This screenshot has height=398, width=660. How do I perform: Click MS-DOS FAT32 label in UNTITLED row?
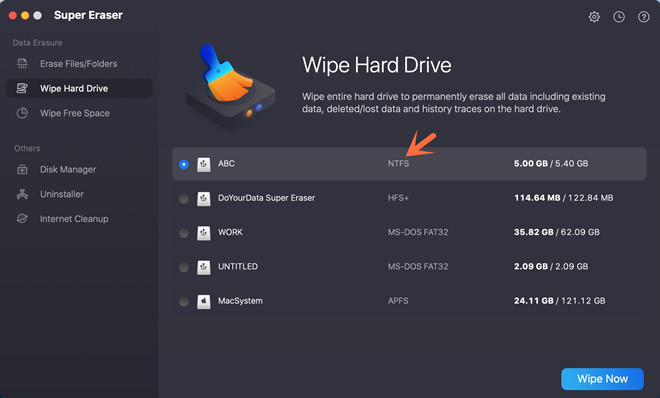coord(418,266)
